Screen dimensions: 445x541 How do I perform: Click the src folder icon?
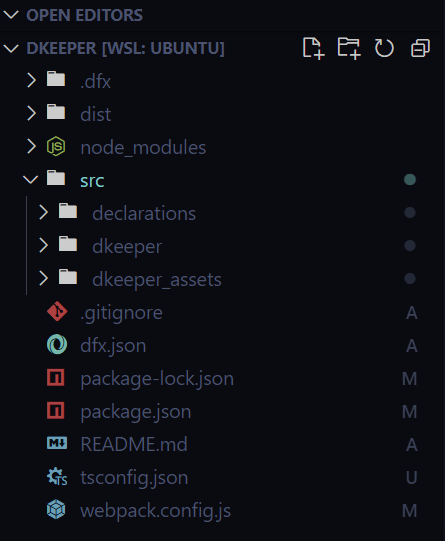tap(56, 178)
